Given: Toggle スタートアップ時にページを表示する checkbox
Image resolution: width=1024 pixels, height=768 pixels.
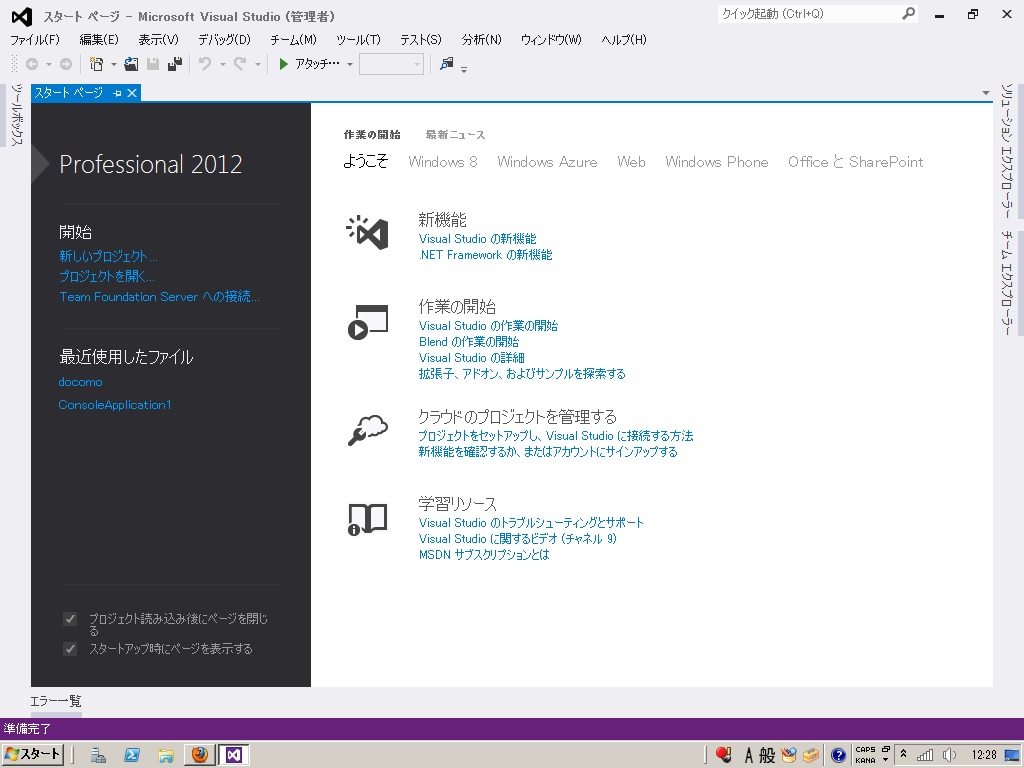Looking at the screenshot, I should (x=70, y=649).
